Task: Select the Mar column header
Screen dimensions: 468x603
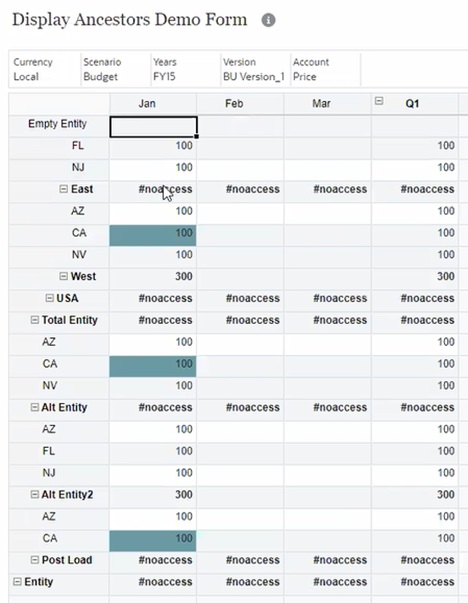Action: [327, 103]
